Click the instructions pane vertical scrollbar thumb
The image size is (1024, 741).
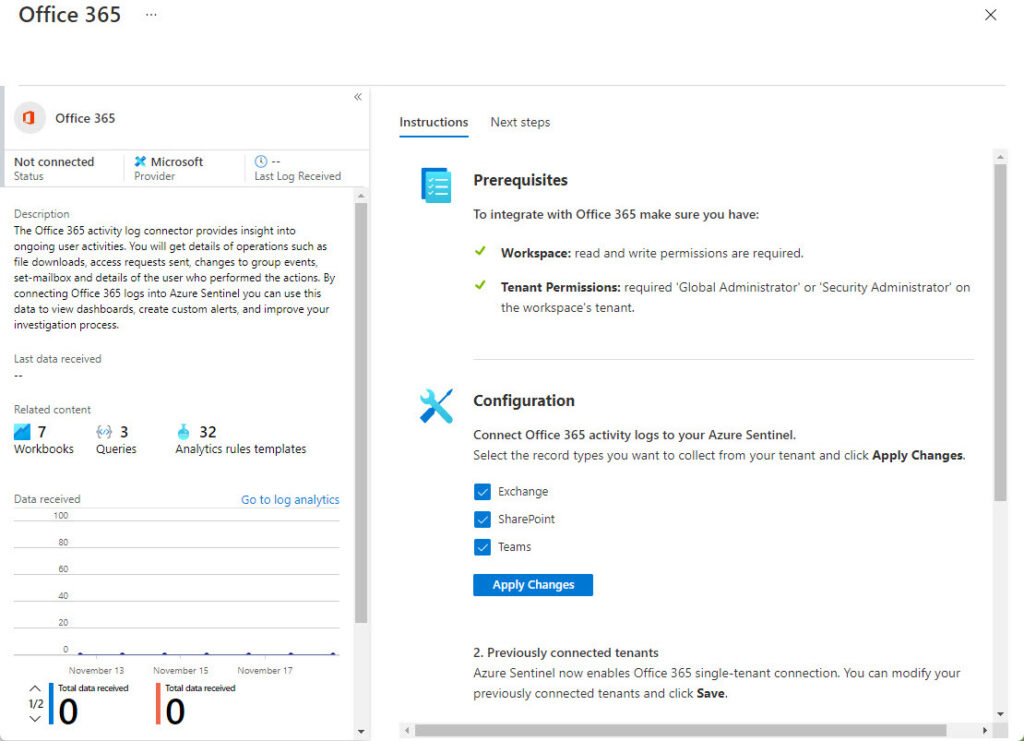(x=1000, y=333)
